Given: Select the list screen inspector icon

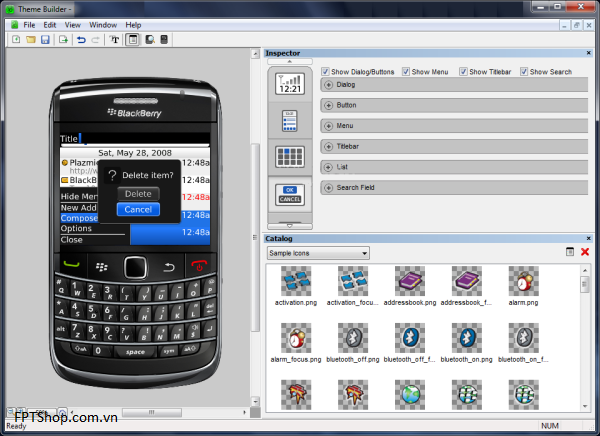Looking at the screenshot, I should point(290,121).
